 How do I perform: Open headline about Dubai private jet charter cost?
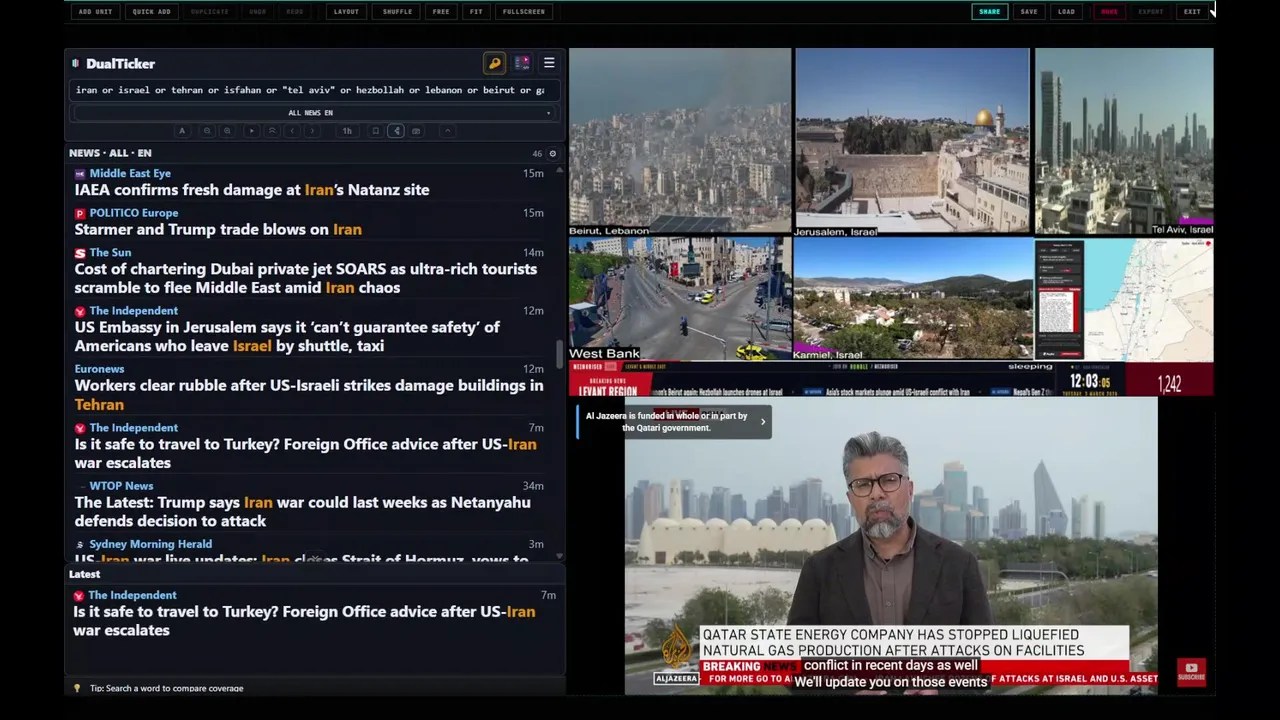[x=306, y=278]
